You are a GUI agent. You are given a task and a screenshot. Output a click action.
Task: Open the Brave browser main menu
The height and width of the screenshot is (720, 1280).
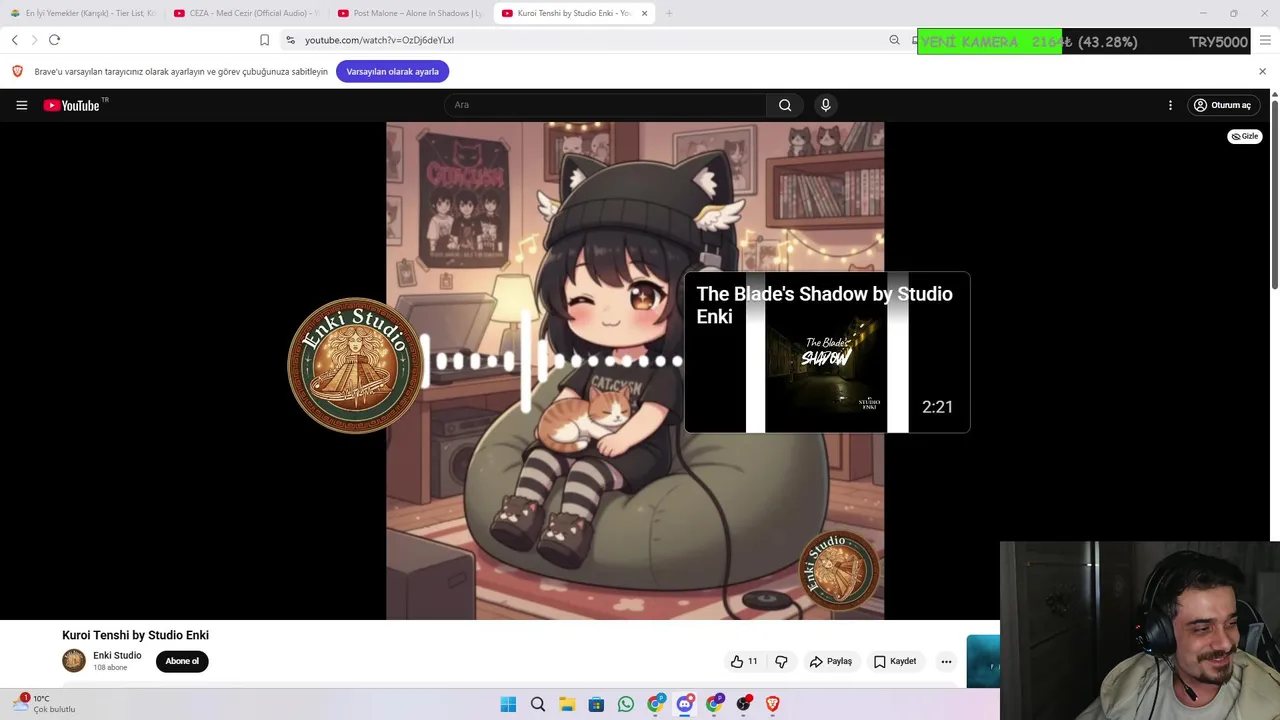1265,40
